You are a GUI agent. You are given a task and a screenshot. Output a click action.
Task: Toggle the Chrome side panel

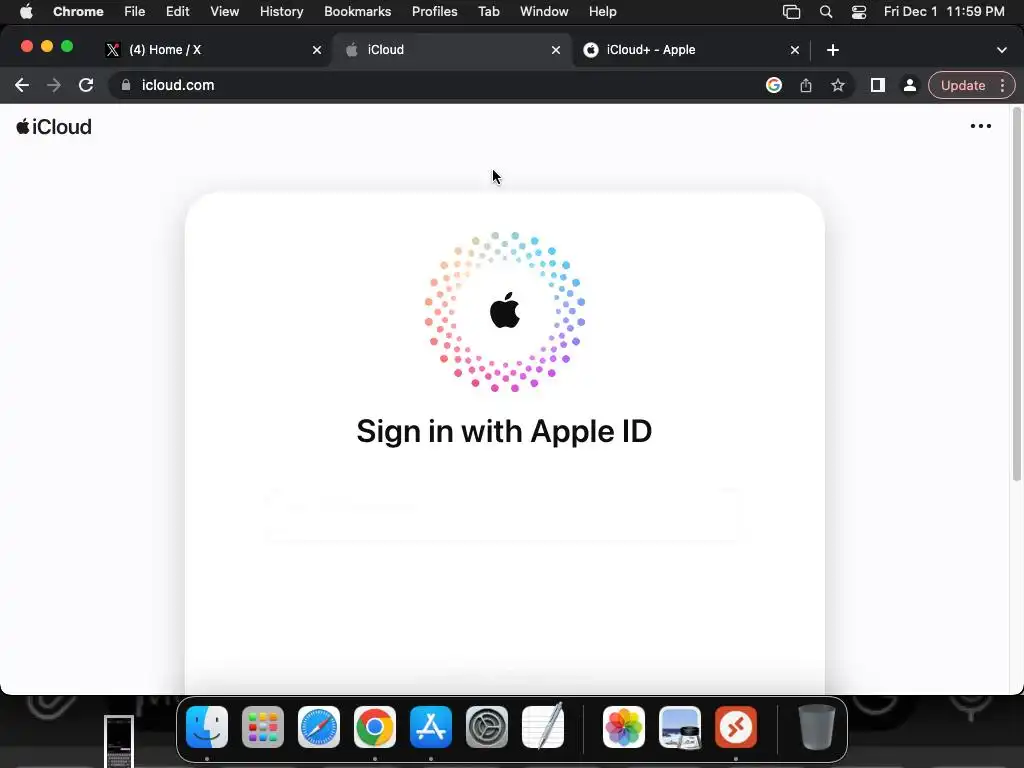[878, 85]
